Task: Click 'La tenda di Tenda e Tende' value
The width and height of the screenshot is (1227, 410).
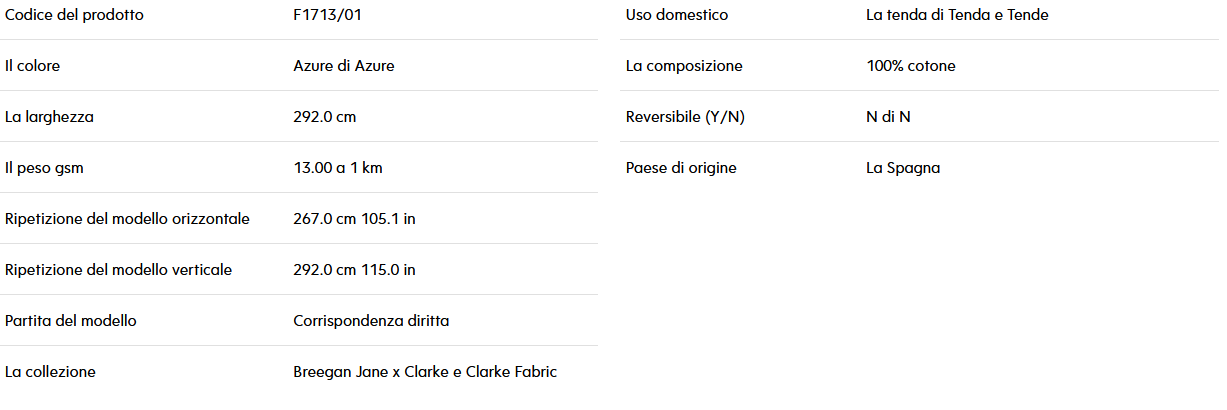Action: pyautogui.click(x=957, y=15)
